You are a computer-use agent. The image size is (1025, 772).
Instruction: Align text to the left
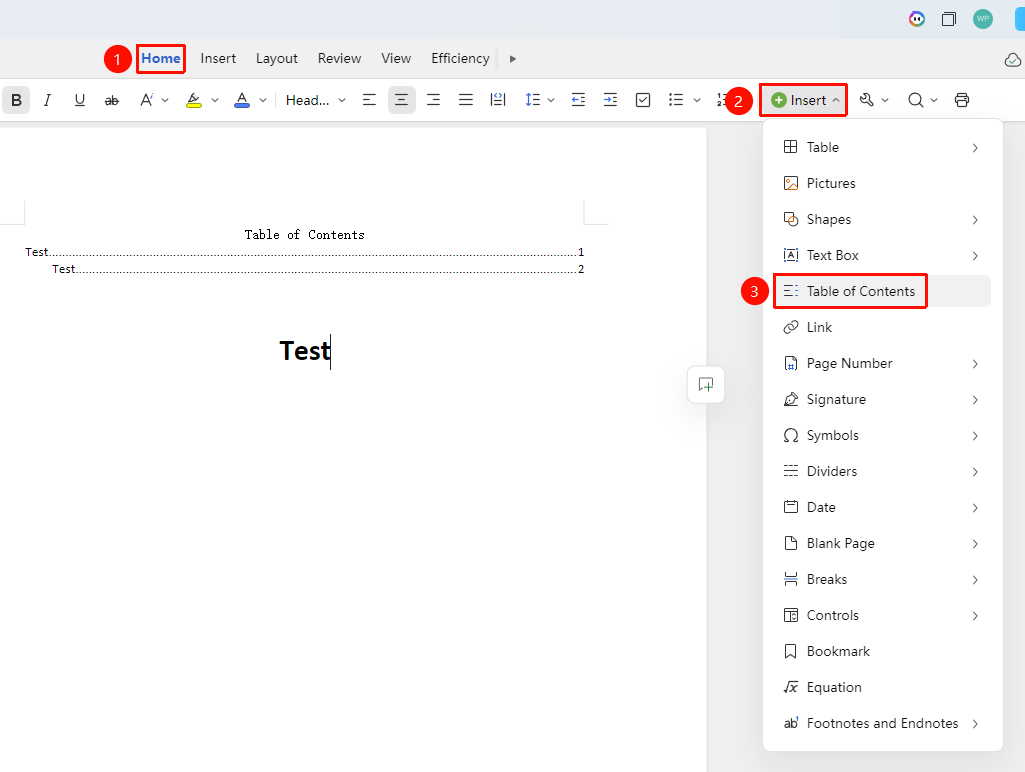tap(369, 100)
